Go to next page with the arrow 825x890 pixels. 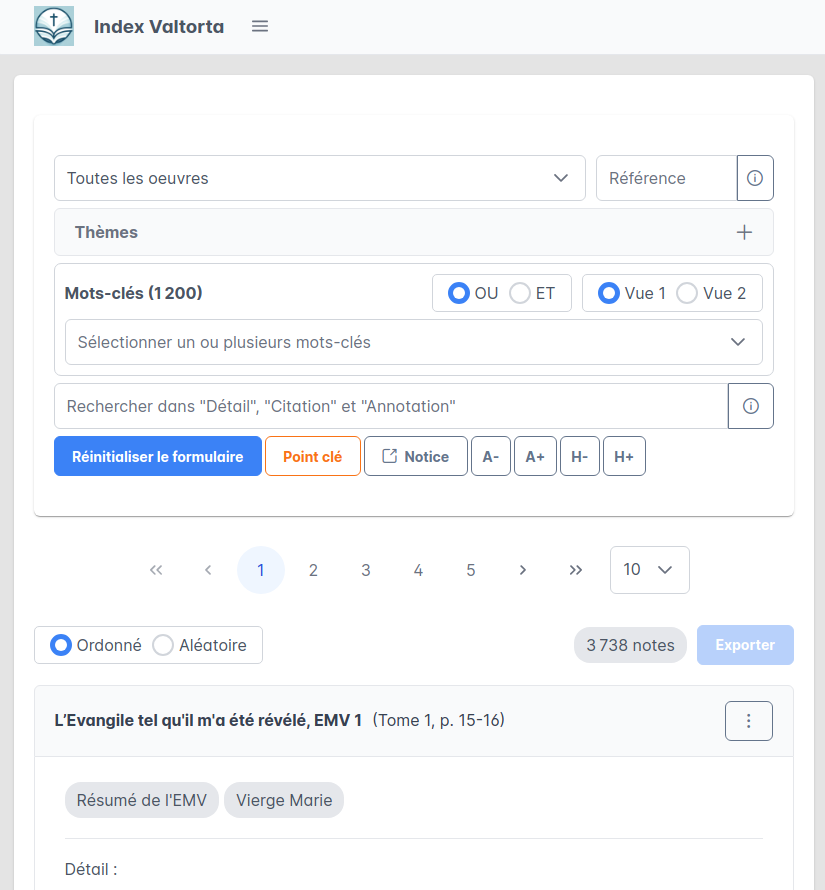[x=523, y=570]
